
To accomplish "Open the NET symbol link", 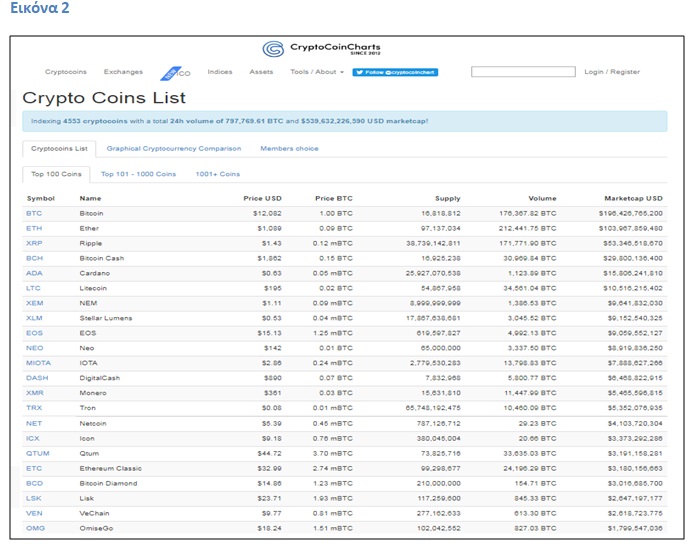I will point(34,424).
